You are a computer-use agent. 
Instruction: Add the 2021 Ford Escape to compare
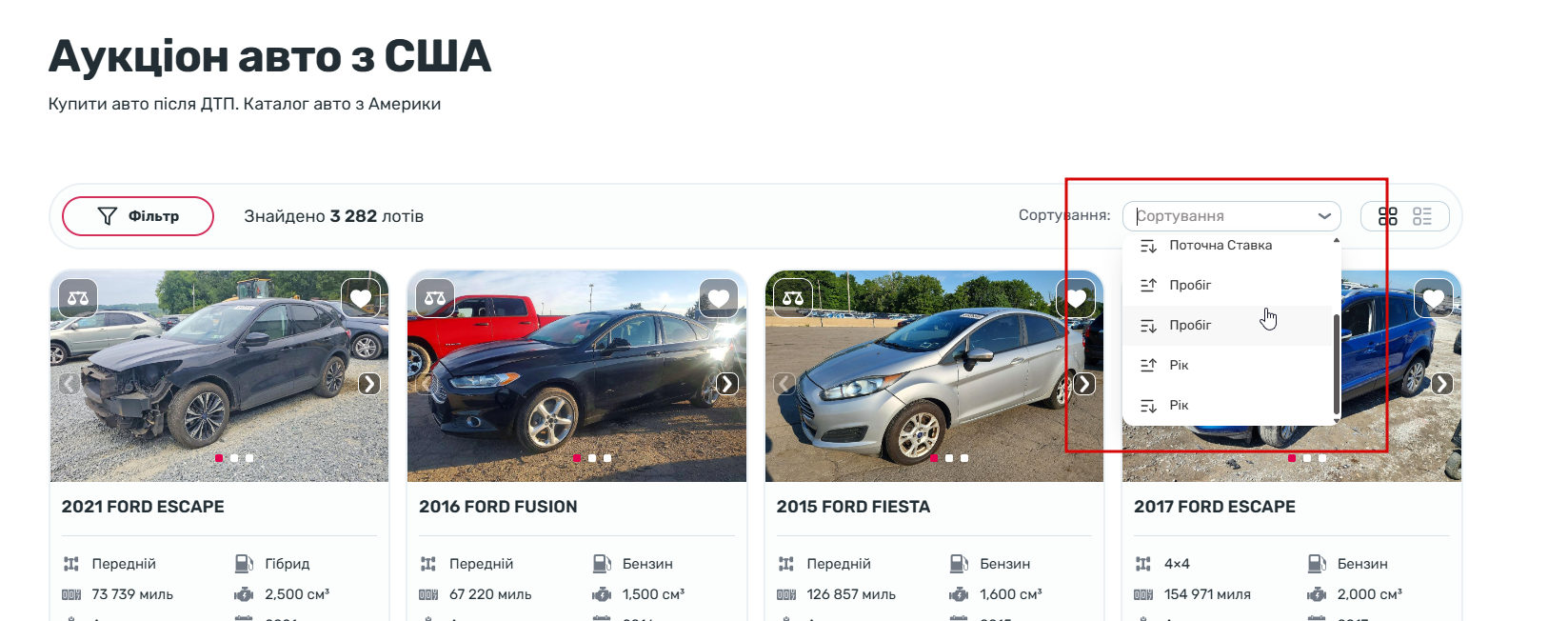tap(78, 298)
